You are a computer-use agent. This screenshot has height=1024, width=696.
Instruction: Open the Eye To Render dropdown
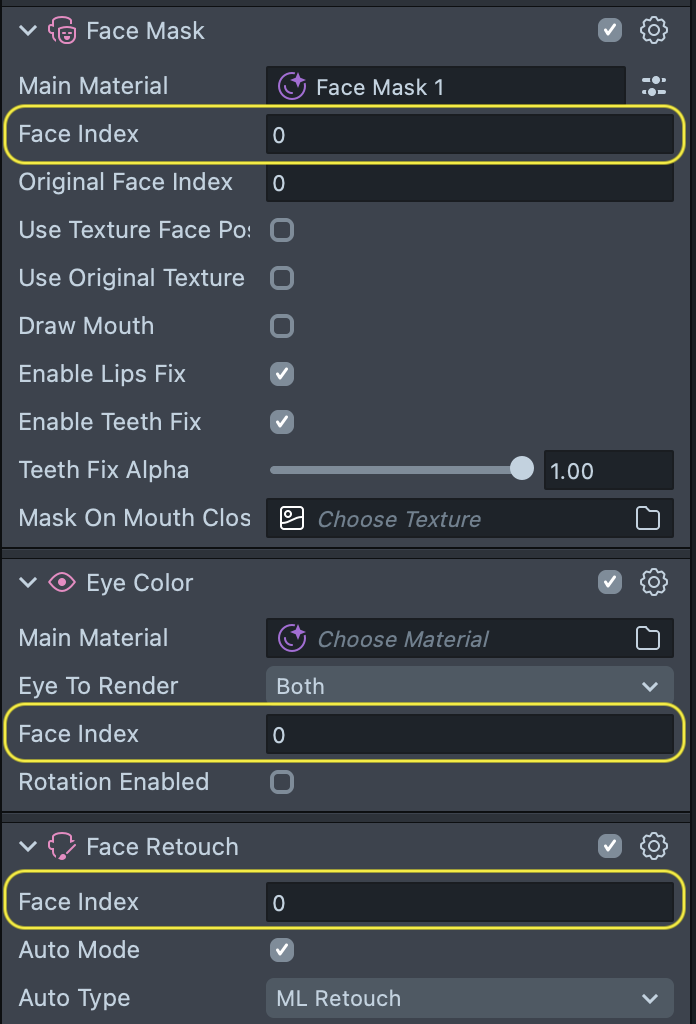[x=469, y=686]
